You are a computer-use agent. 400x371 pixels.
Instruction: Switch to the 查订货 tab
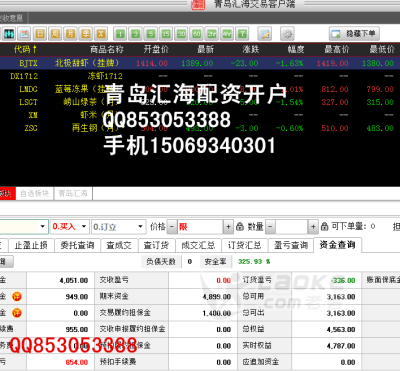(156, 245)
